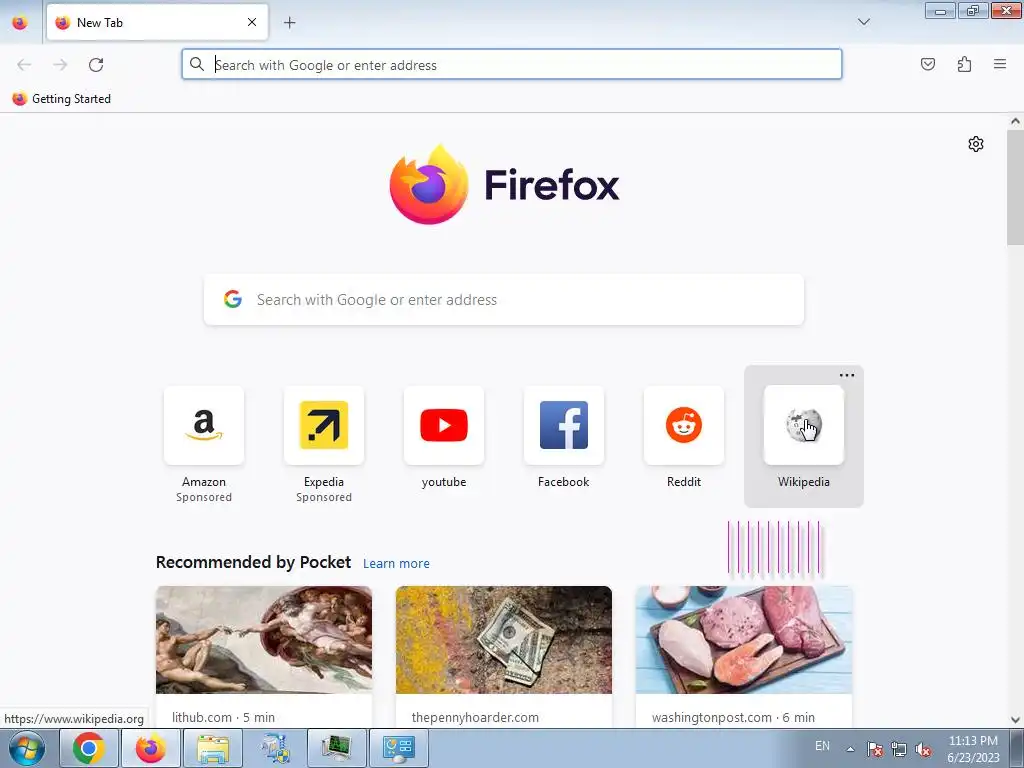Click the Recommended by Pocket heading
The height and width of the screenshot is (768, 1024).
[x=253, y=562]
